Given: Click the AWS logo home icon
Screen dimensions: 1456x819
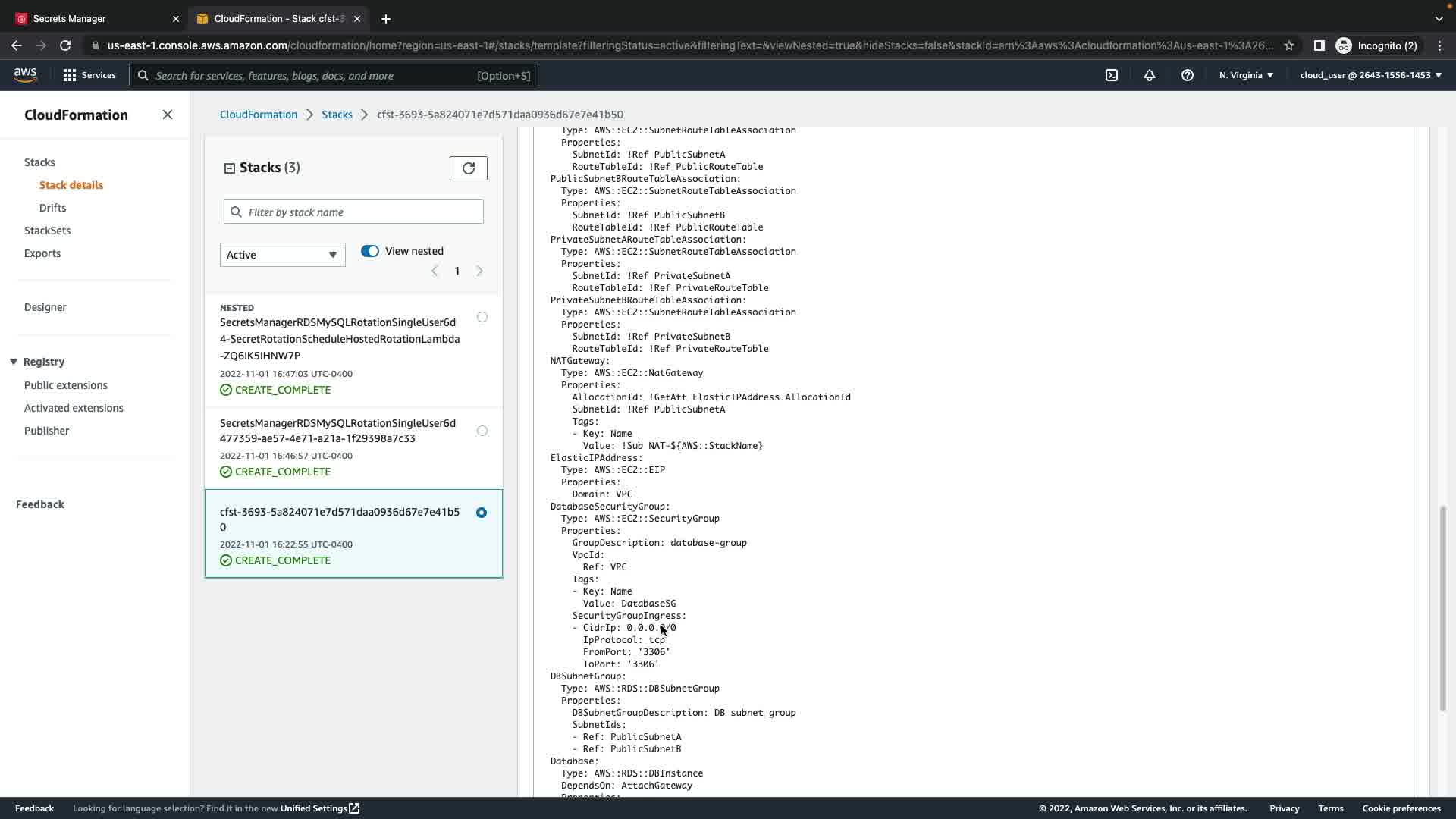Looking at the screenshot, I should coord(25,74).
